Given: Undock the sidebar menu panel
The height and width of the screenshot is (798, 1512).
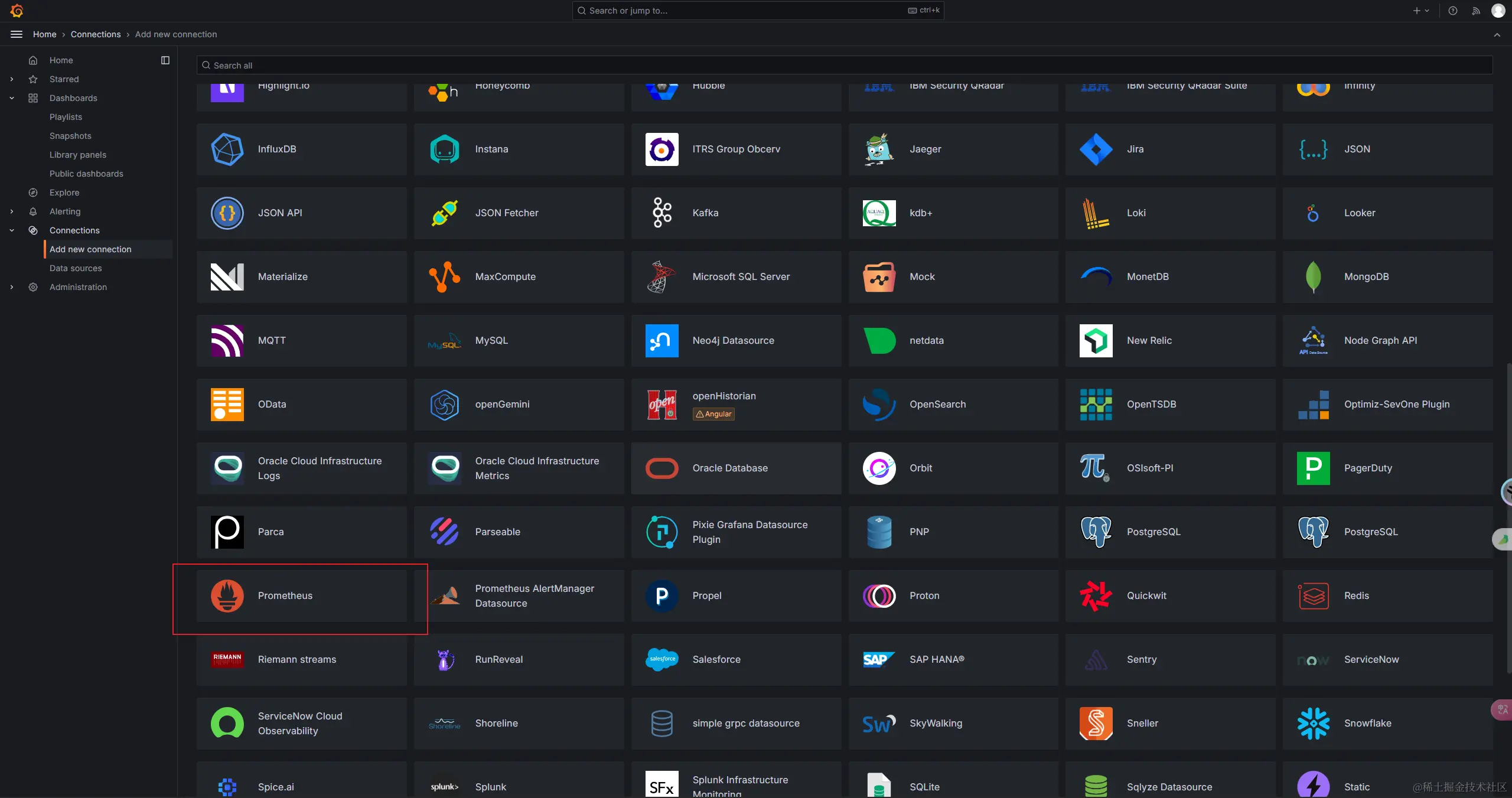Looking at the screenshot, I should coord(165,60).
